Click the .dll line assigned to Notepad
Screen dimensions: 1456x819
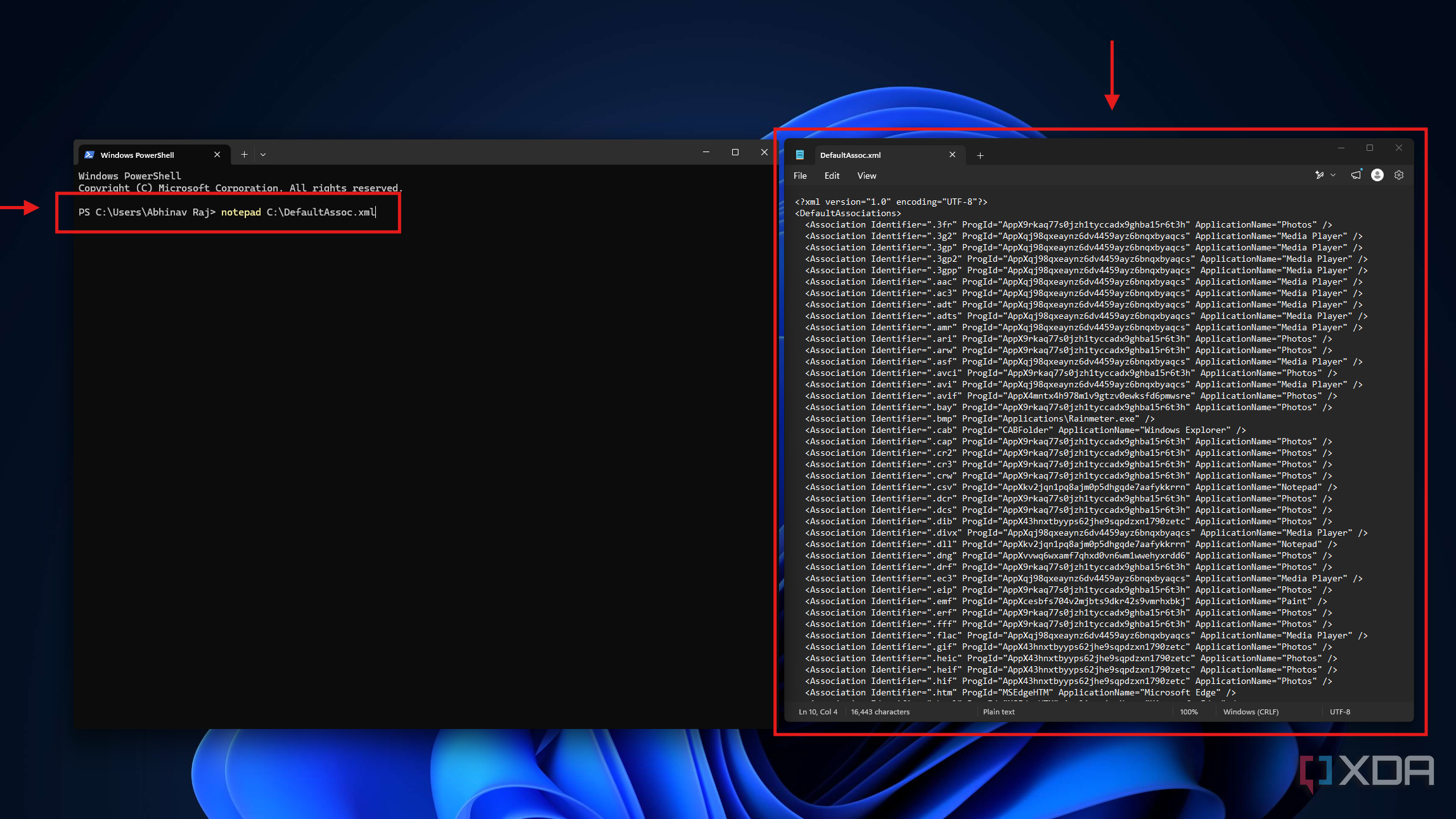pyautogui.click(x=1071, y=545)
